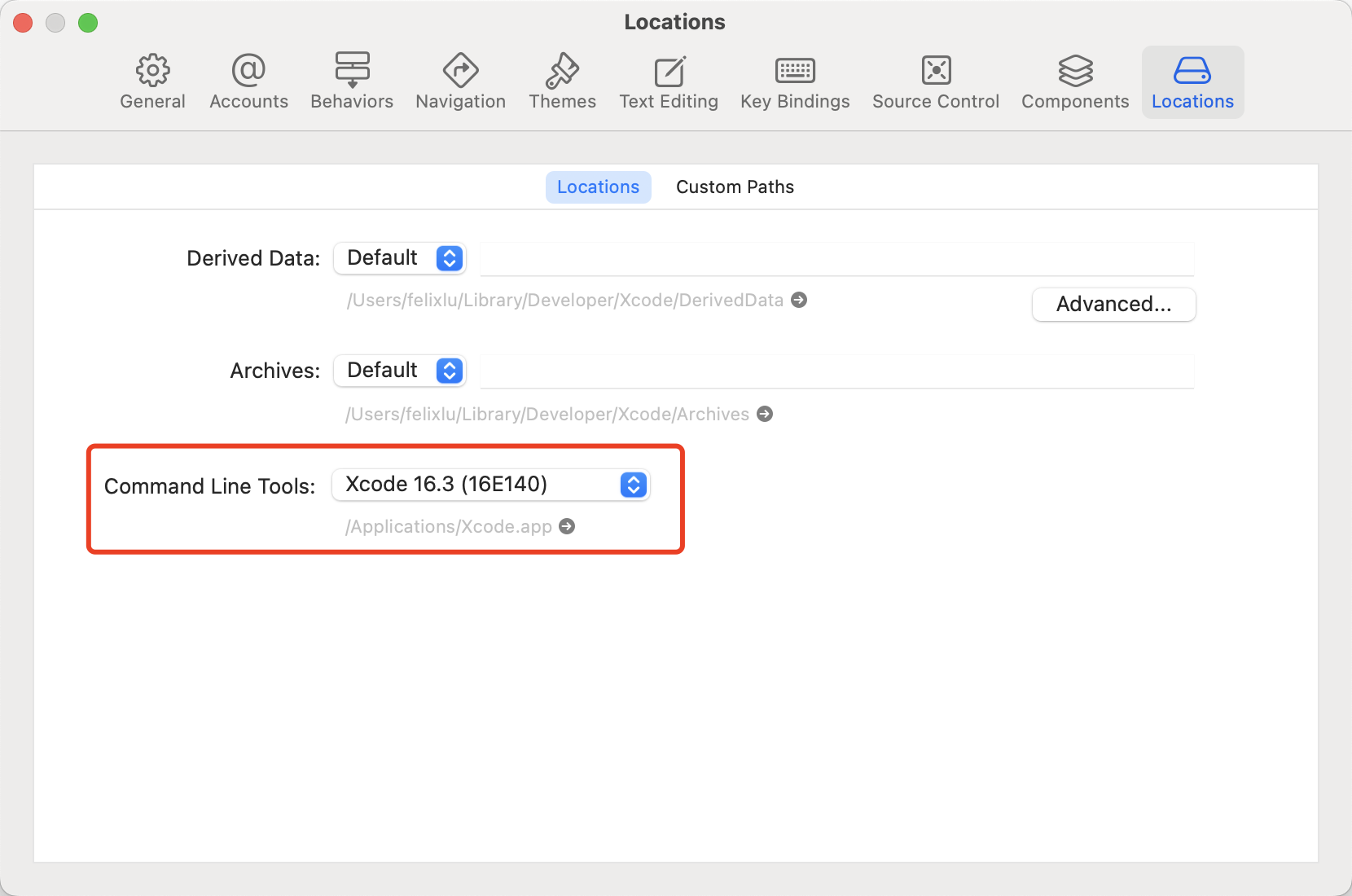The height and width of the screenshot is (896, 1352).
Task: Click the Derived Data label
Action: 253,258
